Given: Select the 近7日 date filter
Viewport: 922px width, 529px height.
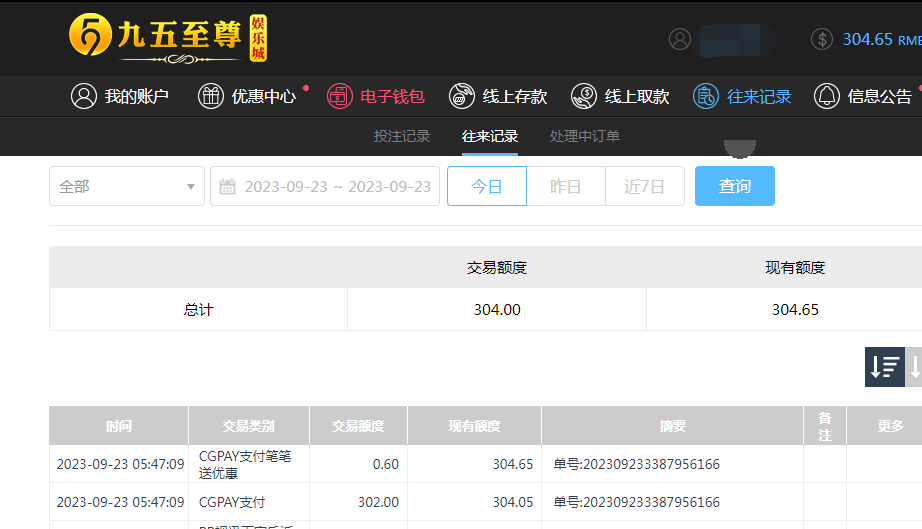Looking at the screenshot, I should 644,186.
